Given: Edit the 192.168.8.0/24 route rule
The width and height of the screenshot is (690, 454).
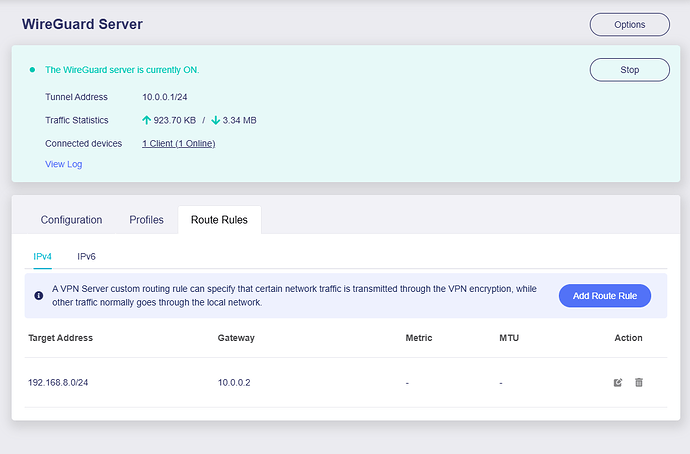Looking at the screenshot, I should (618, 383).
